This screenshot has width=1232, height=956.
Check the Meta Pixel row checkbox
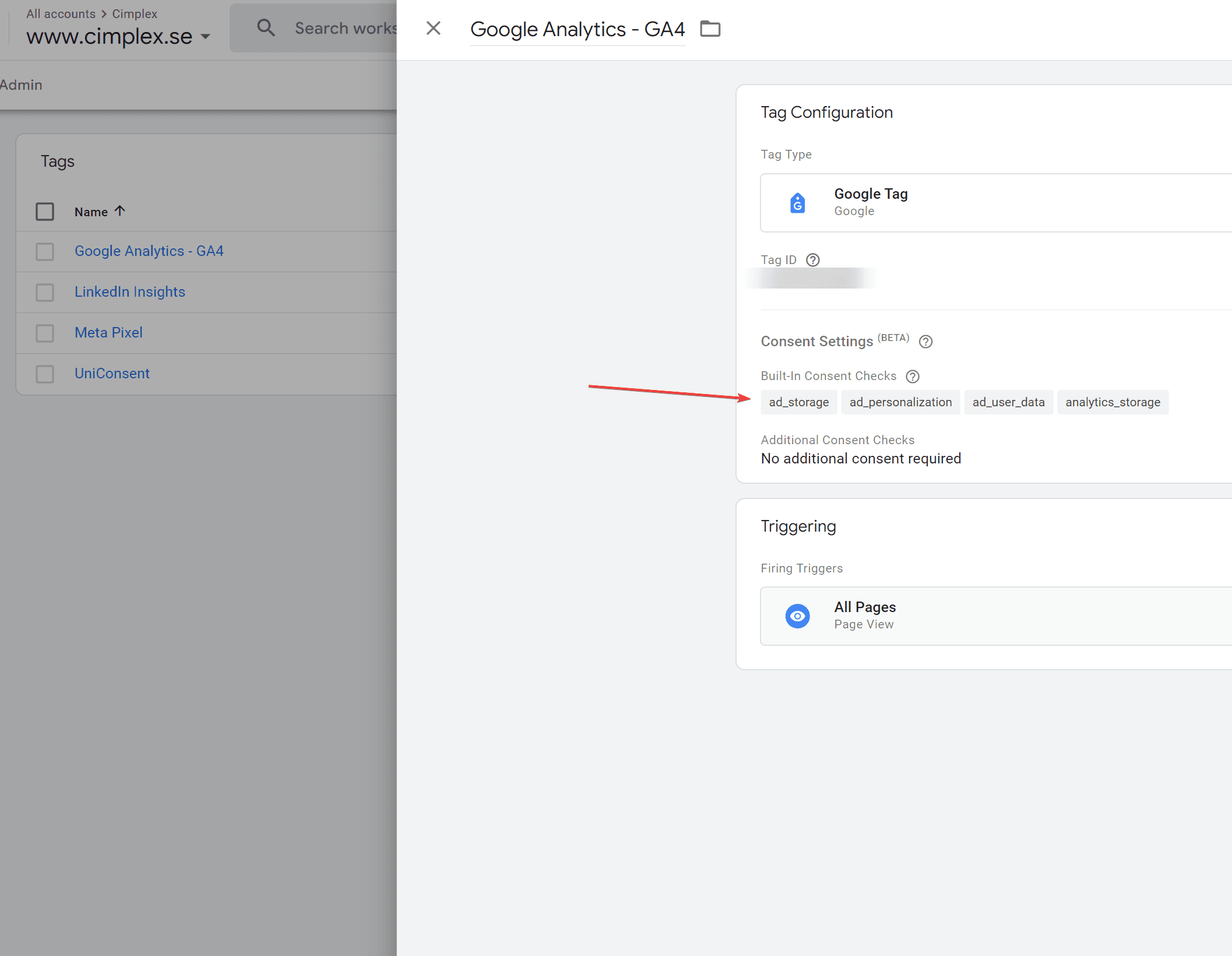coord(45,333)
